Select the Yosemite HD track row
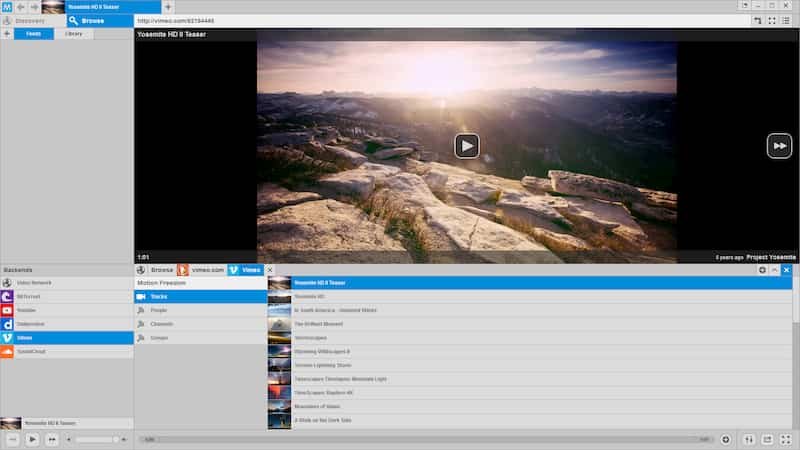The height and width of the screenshot is (450, 800). pyautogui.click(x=530, y=296)
